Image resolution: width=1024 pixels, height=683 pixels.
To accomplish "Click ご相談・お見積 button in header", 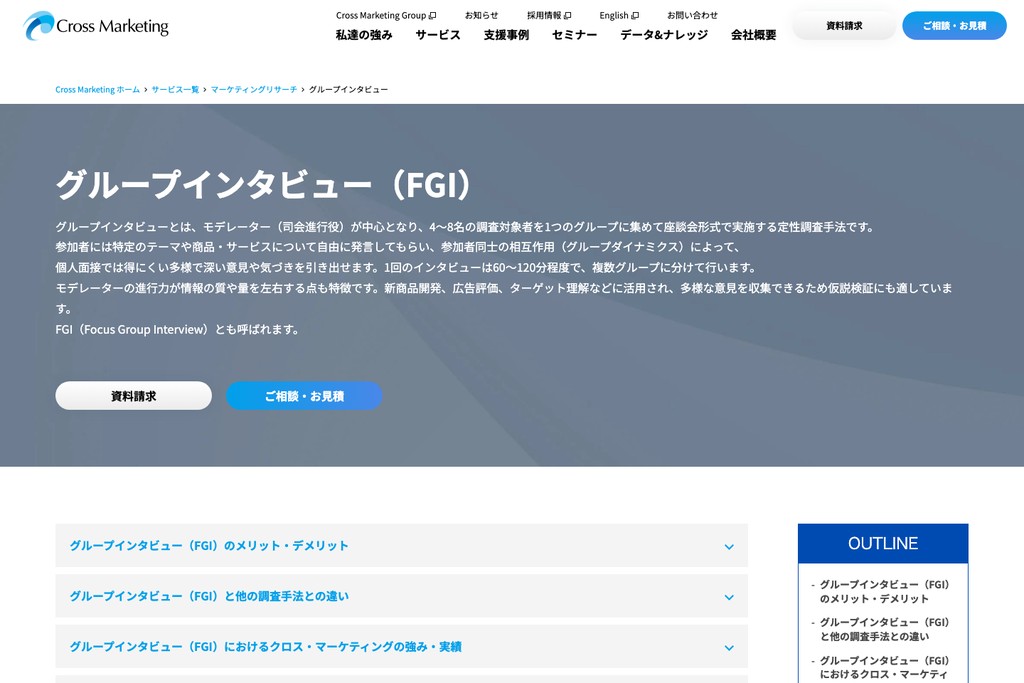I will [954, 25].
